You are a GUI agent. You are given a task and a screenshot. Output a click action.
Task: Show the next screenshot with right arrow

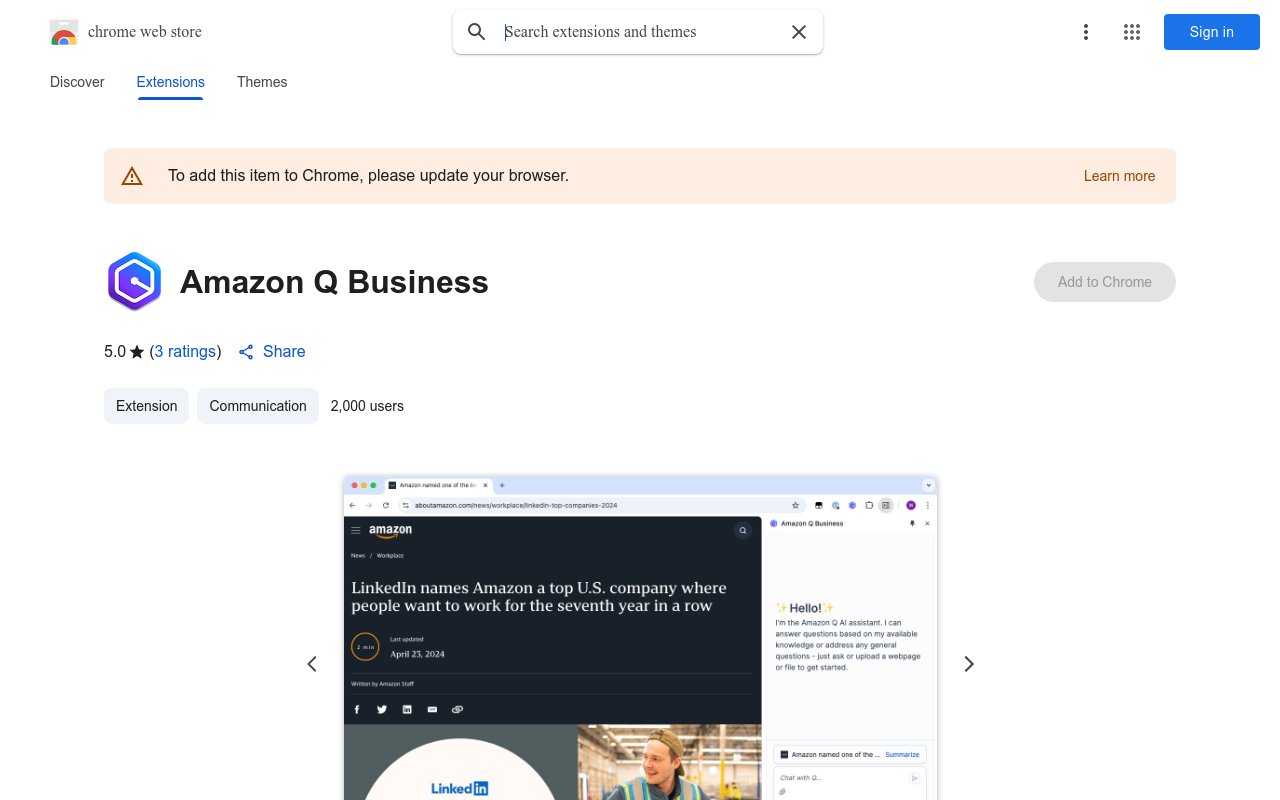point(968,664)
